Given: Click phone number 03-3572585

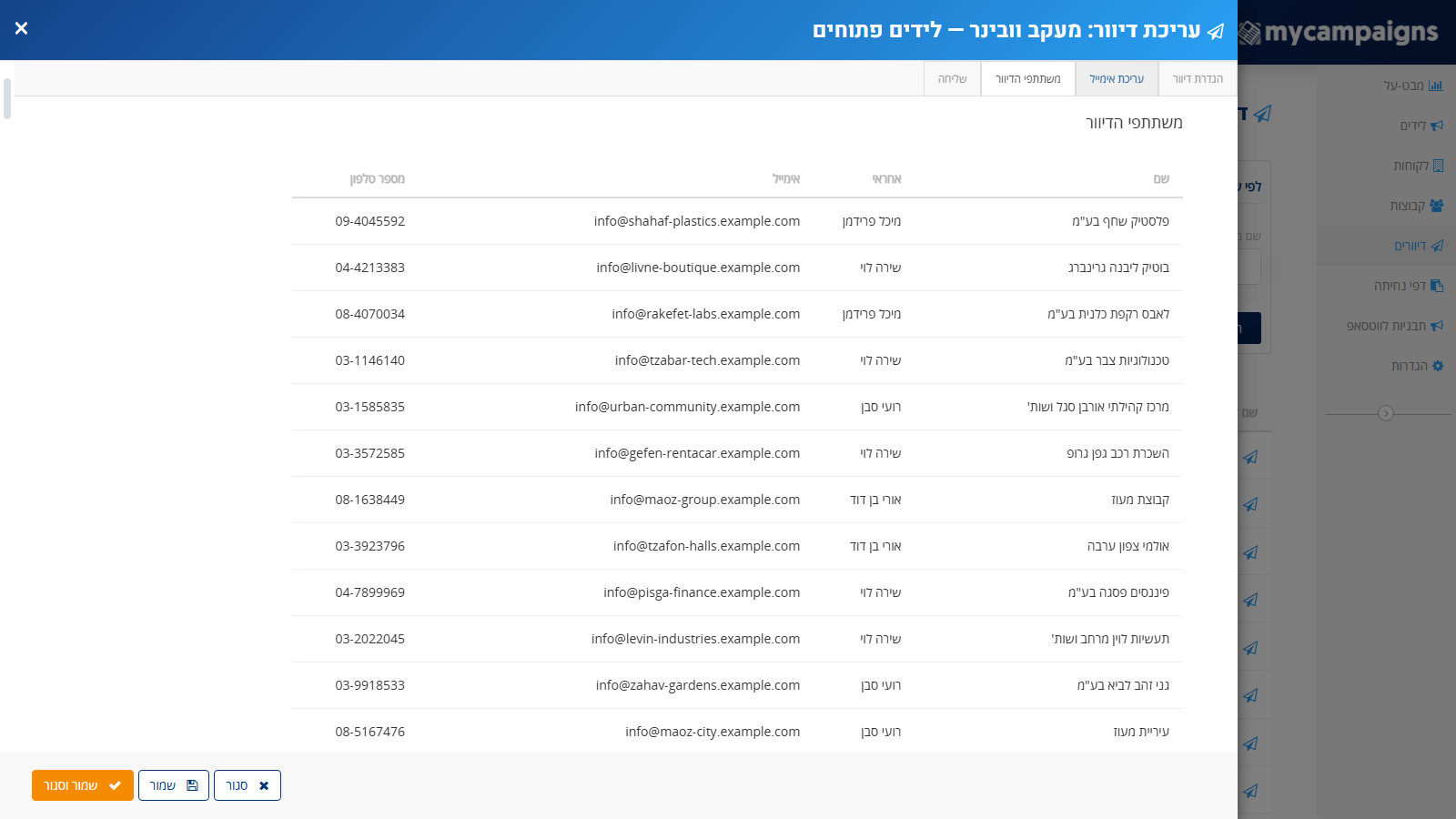Looking at the screenshot, I should point(370,453).
